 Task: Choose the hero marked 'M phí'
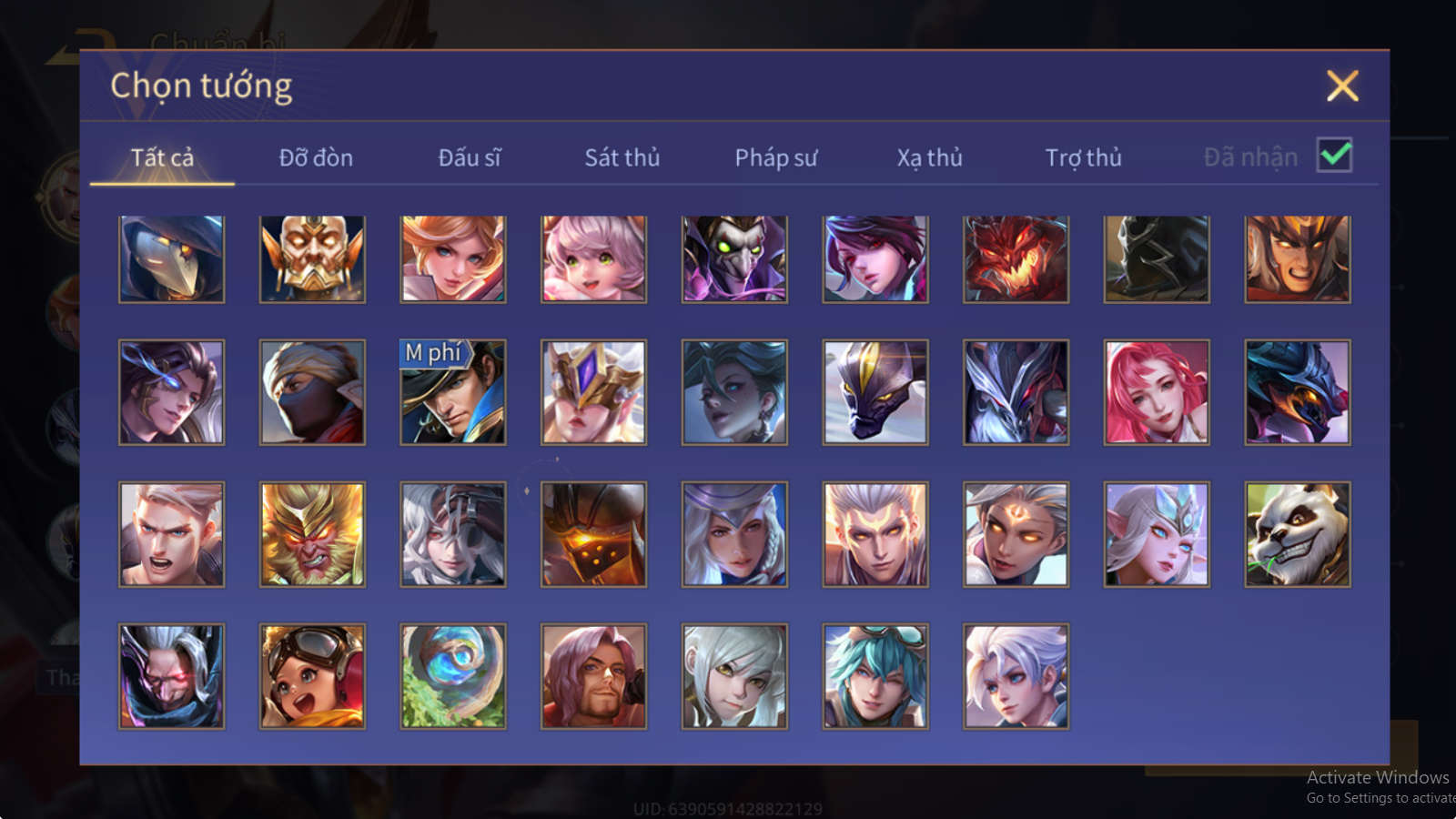pyautogui.click(x=453, y=392)
